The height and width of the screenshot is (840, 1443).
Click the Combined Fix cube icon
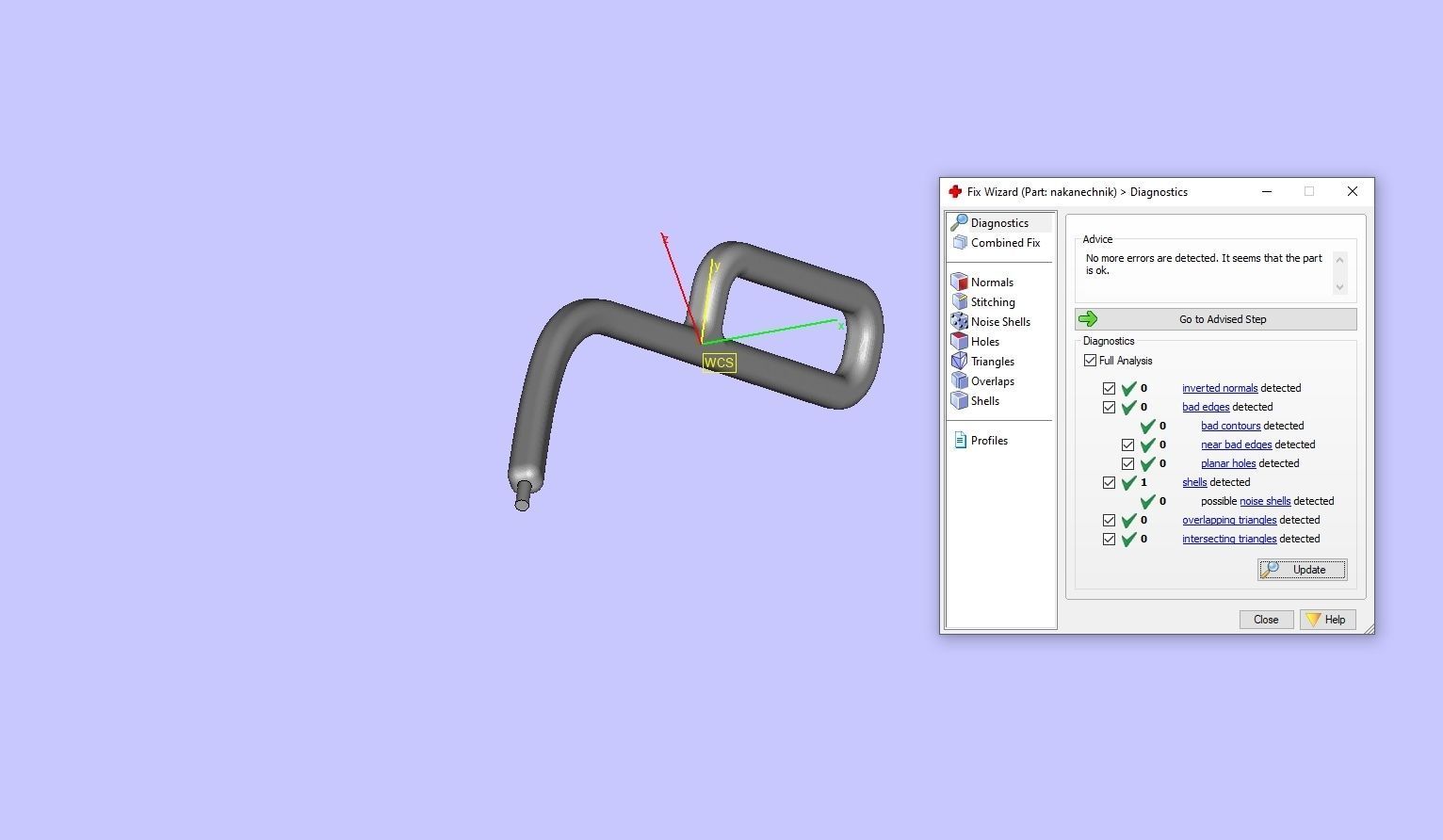(960, 243)
